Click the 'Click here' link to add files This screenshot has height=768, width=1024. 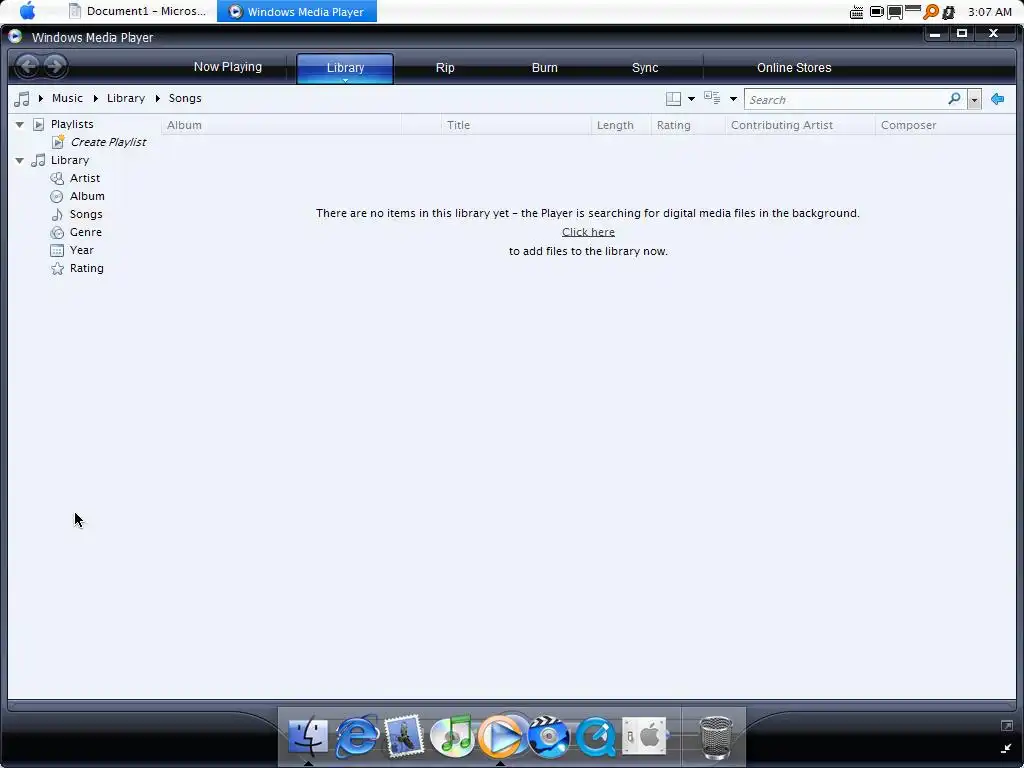[x=588, y=232]
